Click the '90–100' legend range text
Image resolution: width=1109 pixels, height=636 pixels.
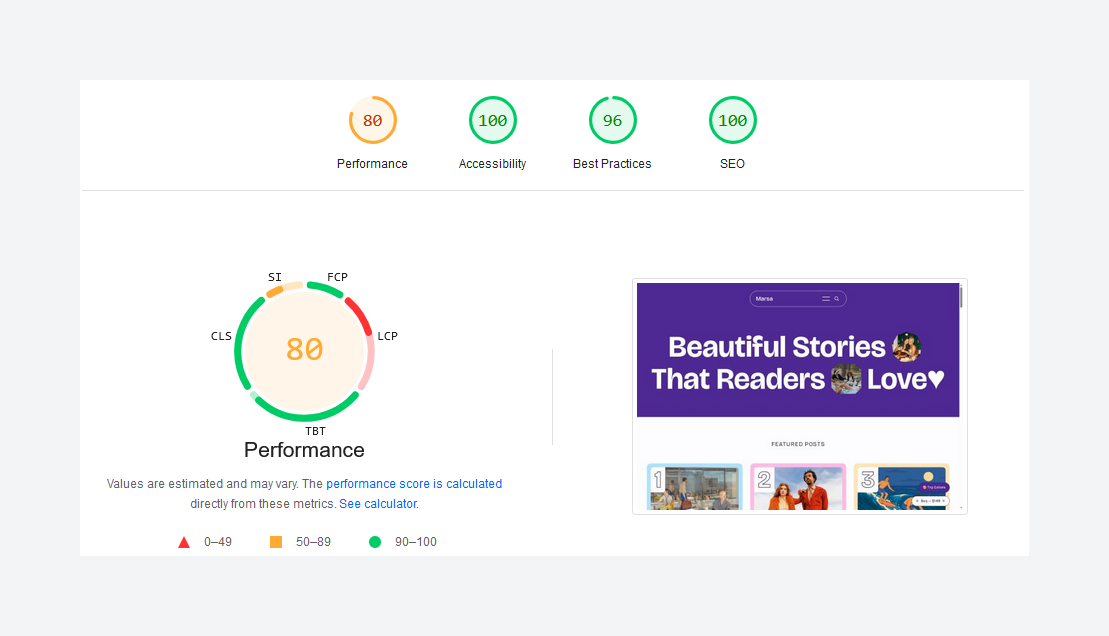pyautogui.click(x=416, y=542)
